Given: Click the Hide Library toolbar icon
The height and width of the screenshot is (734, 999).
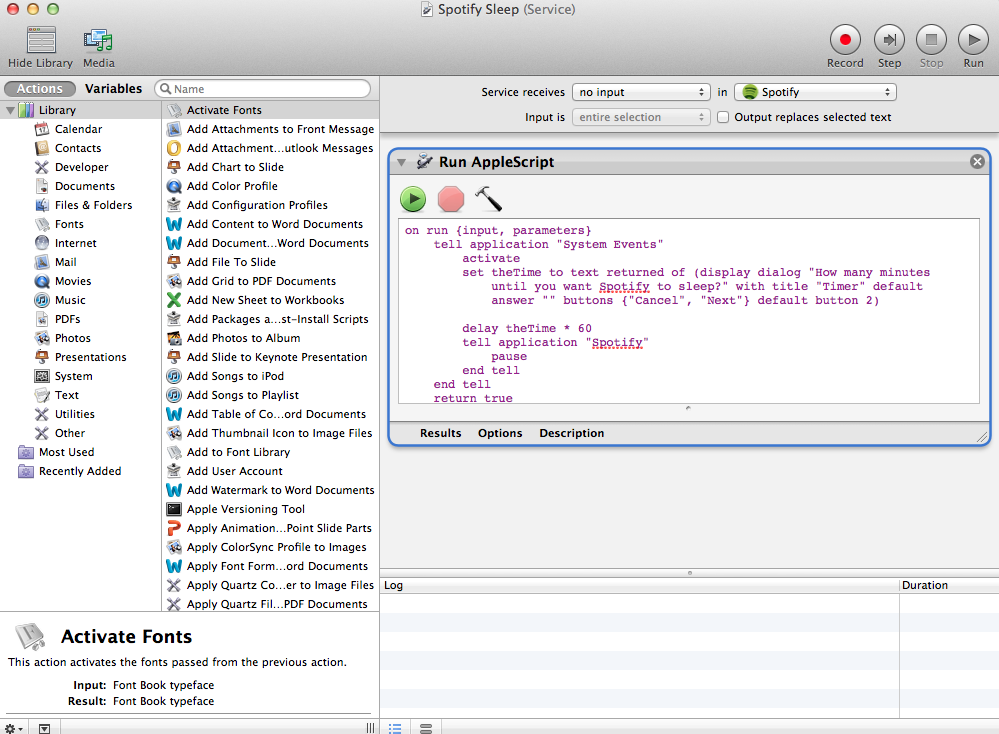Looking at the screenshot, I should pos(41,40).
